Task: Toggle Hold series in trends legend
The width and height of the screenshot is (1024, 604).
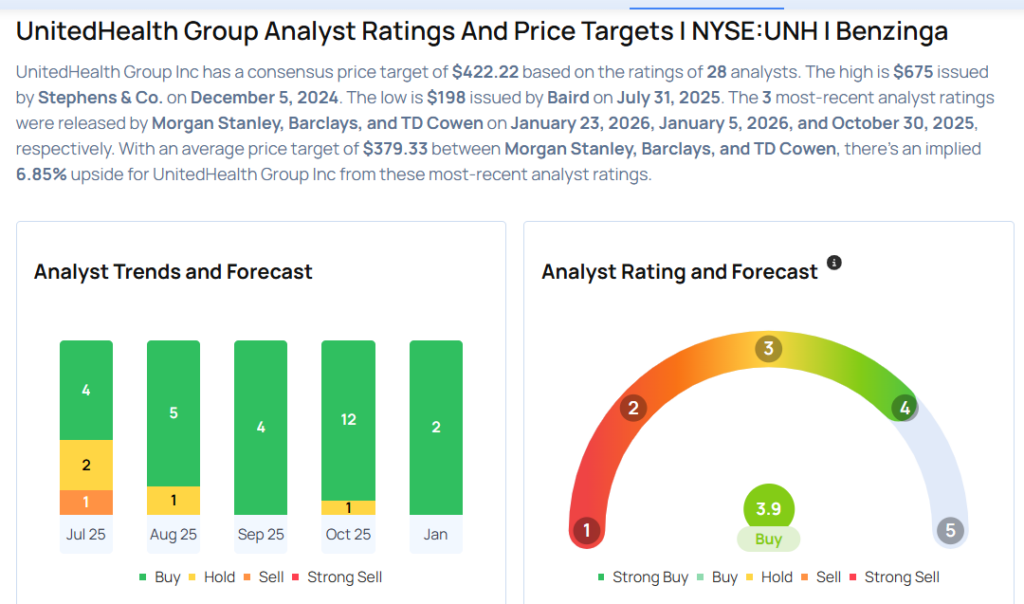Action: [x=213, y=577]
